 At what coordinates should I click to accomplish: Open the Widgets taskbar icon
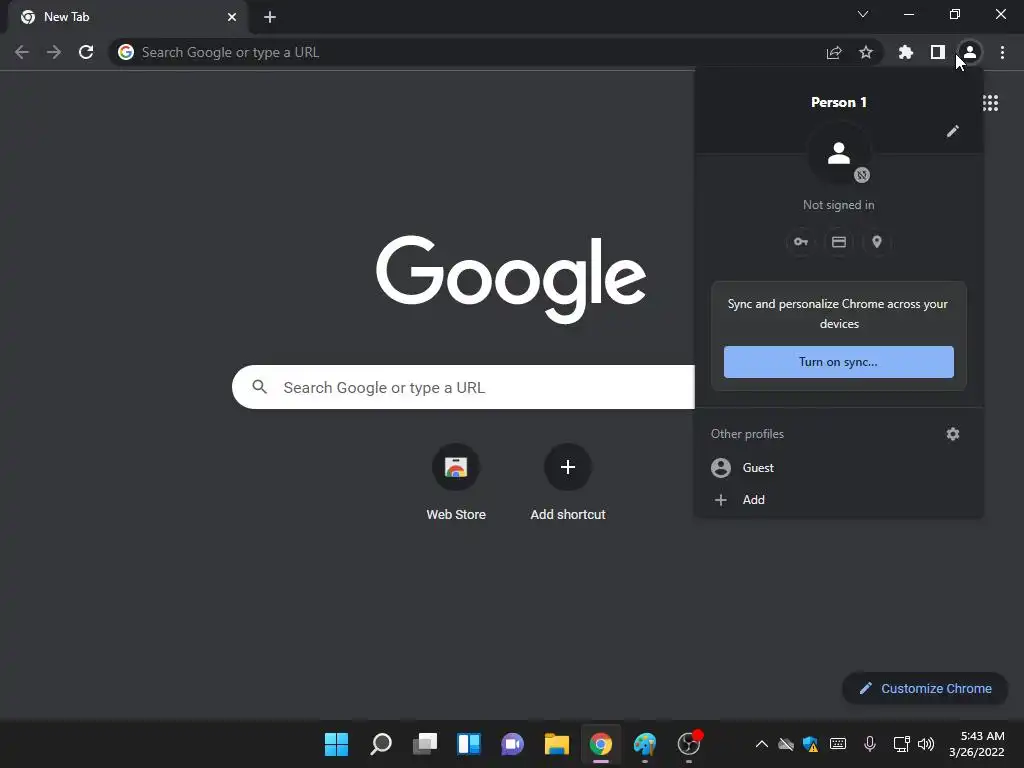click(x=469, y=744)
